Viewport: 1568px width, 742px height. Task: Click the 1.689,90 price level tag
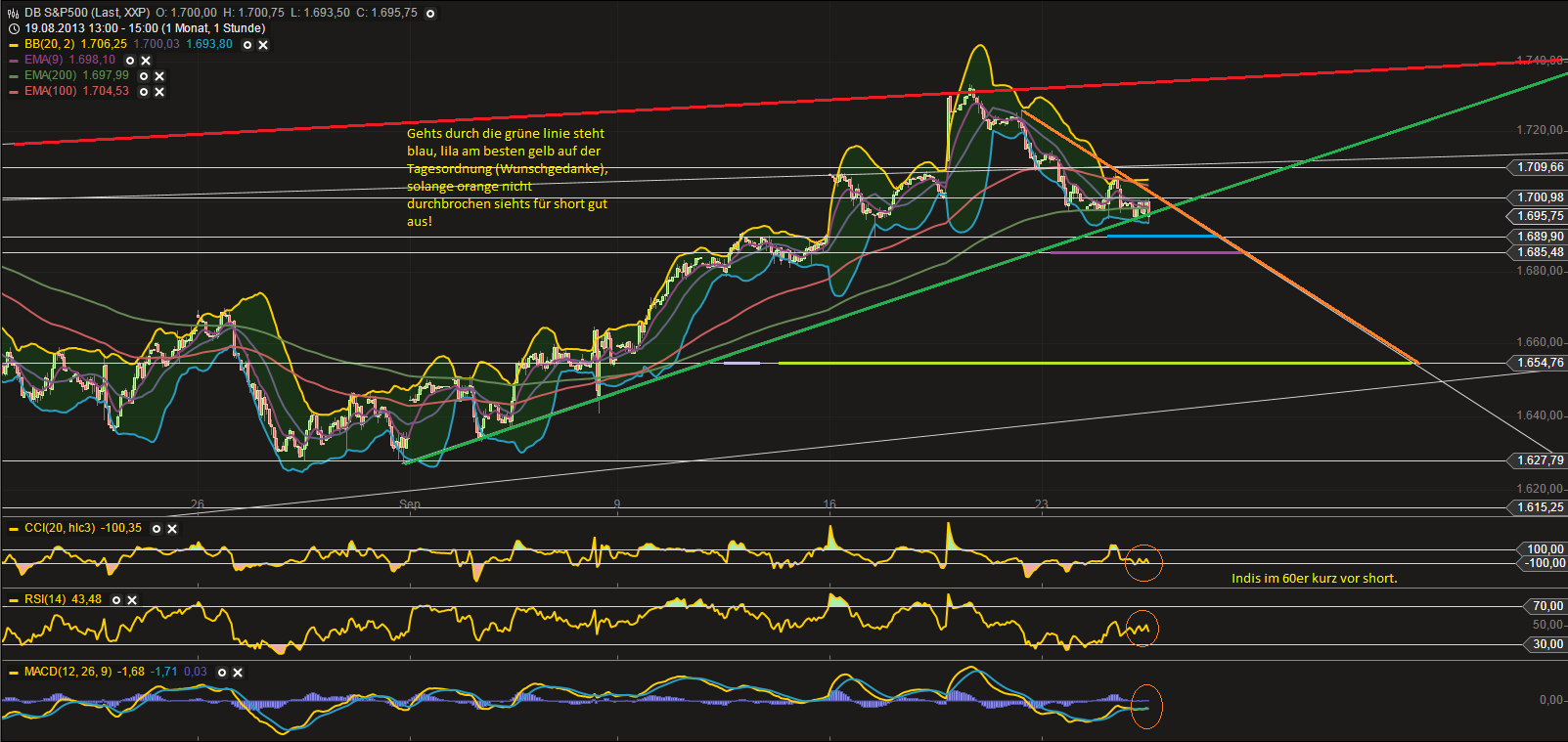click(1537, 237)
